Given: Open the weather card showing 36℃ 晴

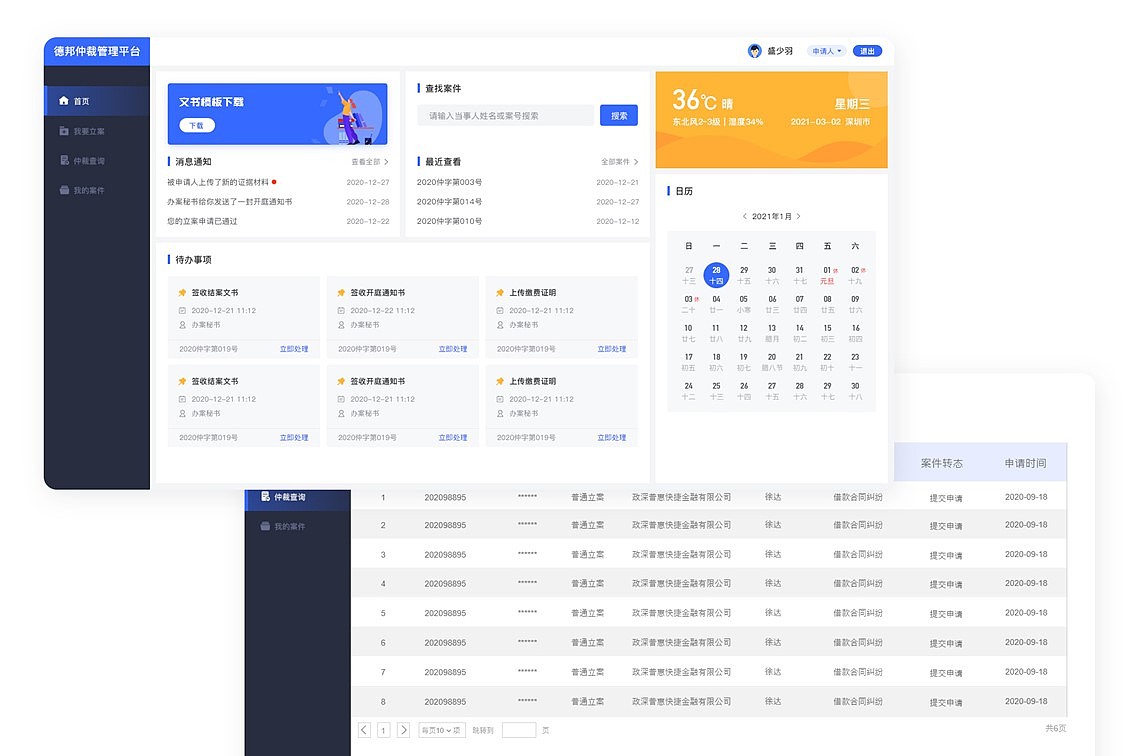Looking at the screenshot, I should coord(771,119).
